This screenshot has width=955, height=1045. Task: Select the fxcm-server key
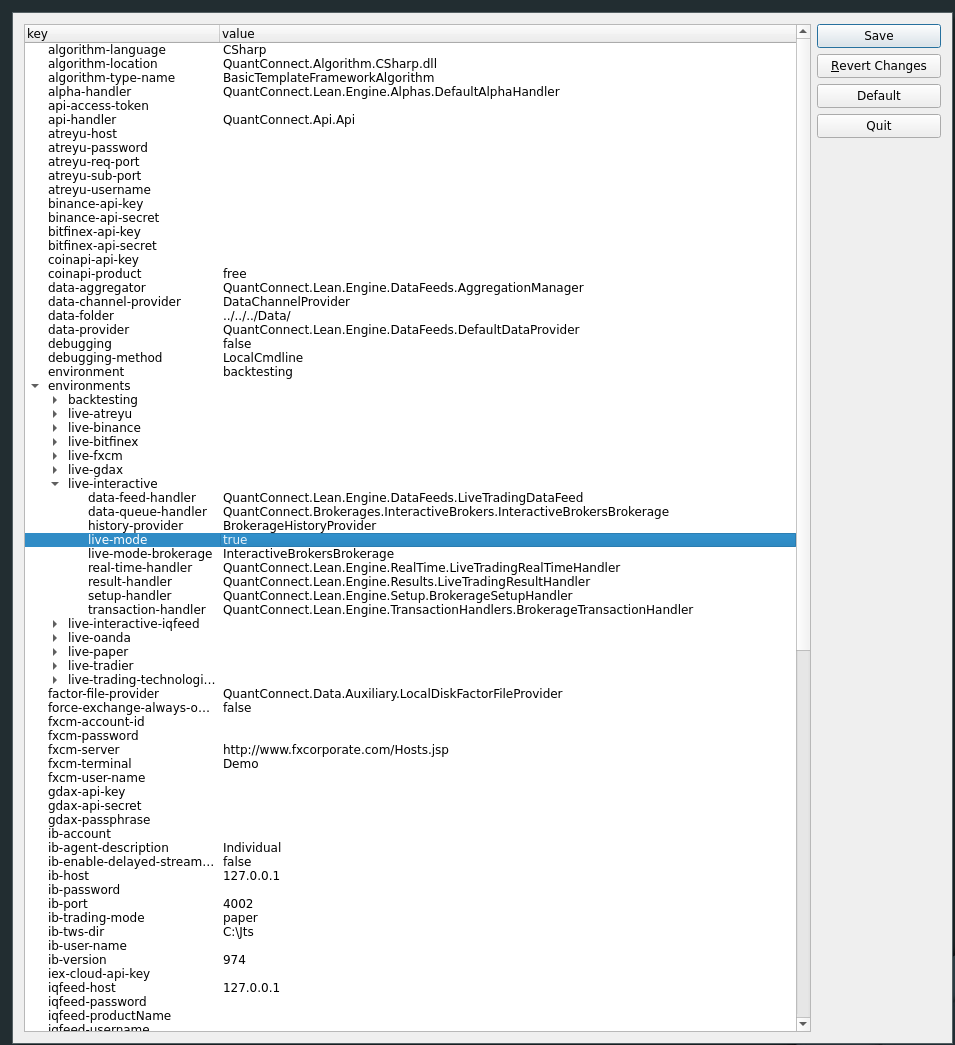pyautogui.click(x=83, y=750)
